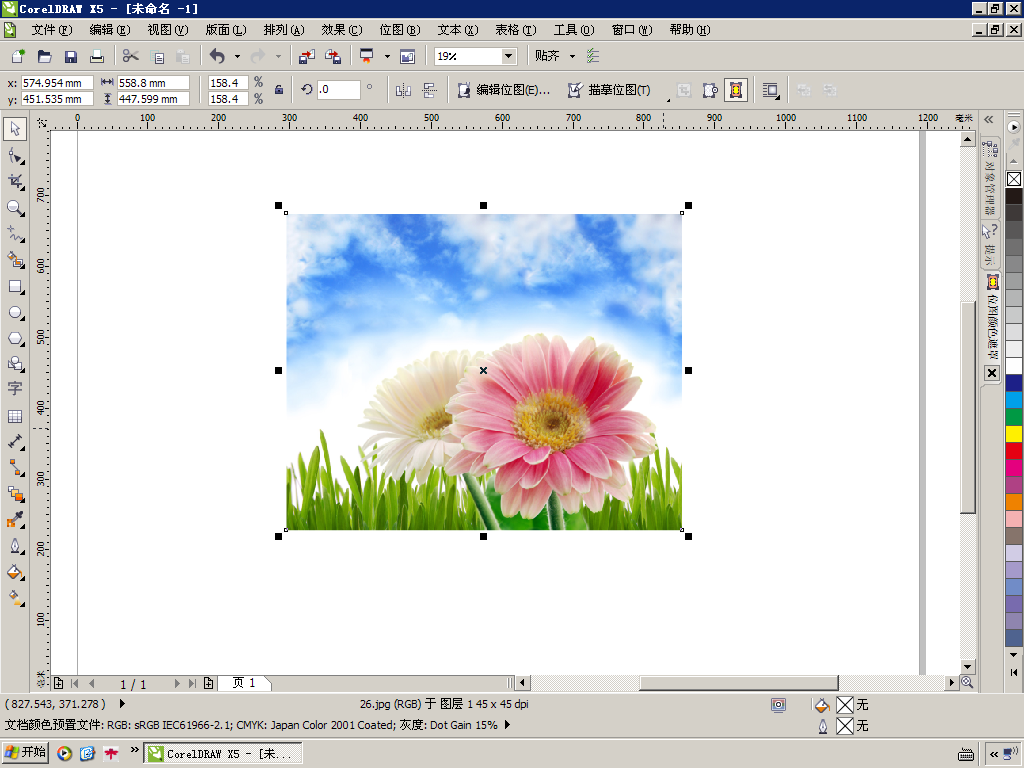
Task: Pick the red color swatch
Action: (x=1014, y=450)
